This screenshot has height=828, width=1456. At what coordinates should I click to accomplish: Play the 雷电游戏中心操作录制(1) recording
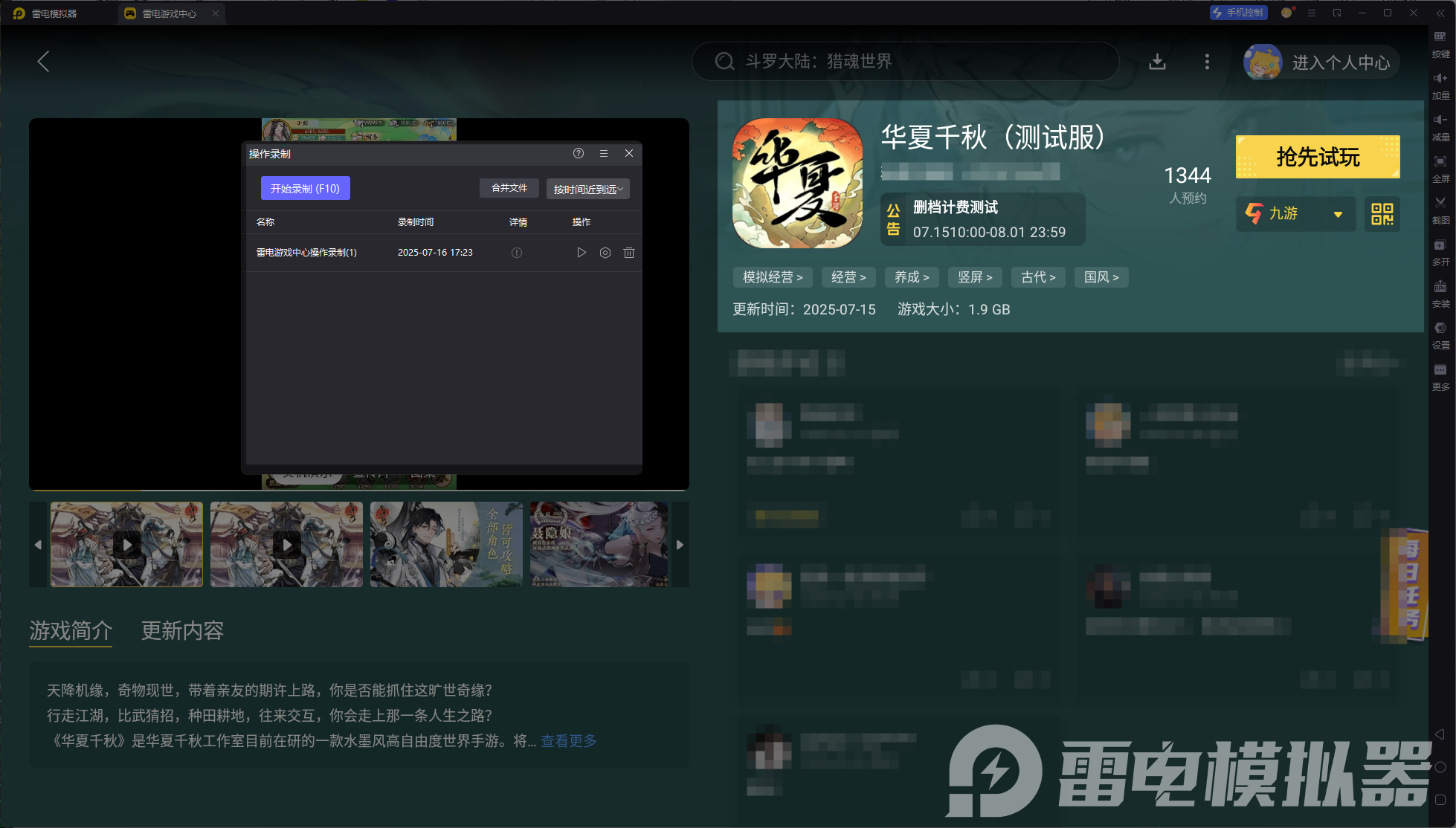(x=582, y=253)
